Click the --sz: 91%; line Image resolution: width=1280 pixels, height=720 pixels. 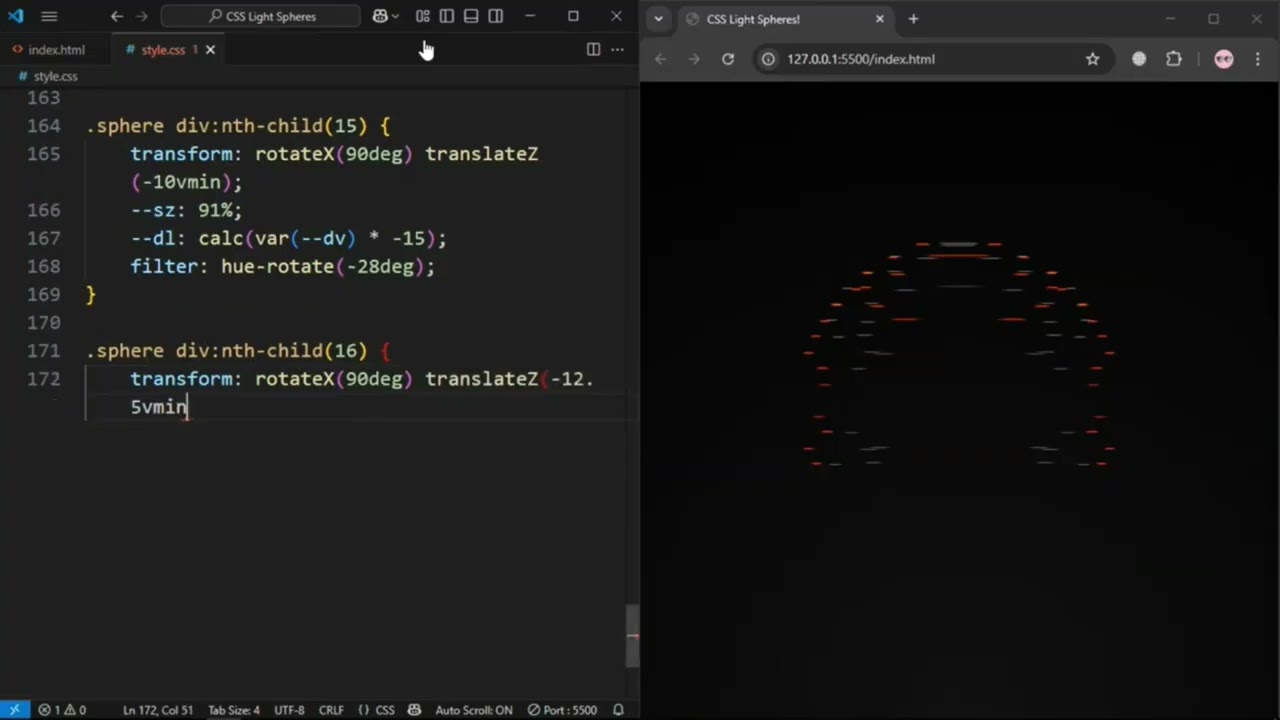pyautogui.click(x=186, y=210)
